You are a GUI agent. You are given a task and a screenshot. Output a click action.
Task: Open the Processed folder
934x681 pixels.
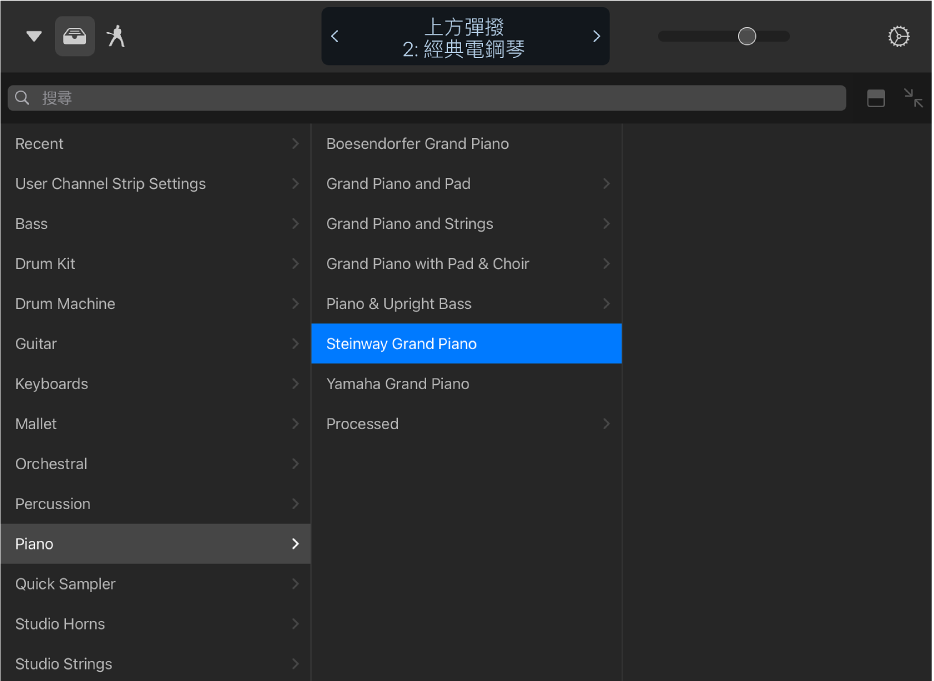tap(466, 424)
